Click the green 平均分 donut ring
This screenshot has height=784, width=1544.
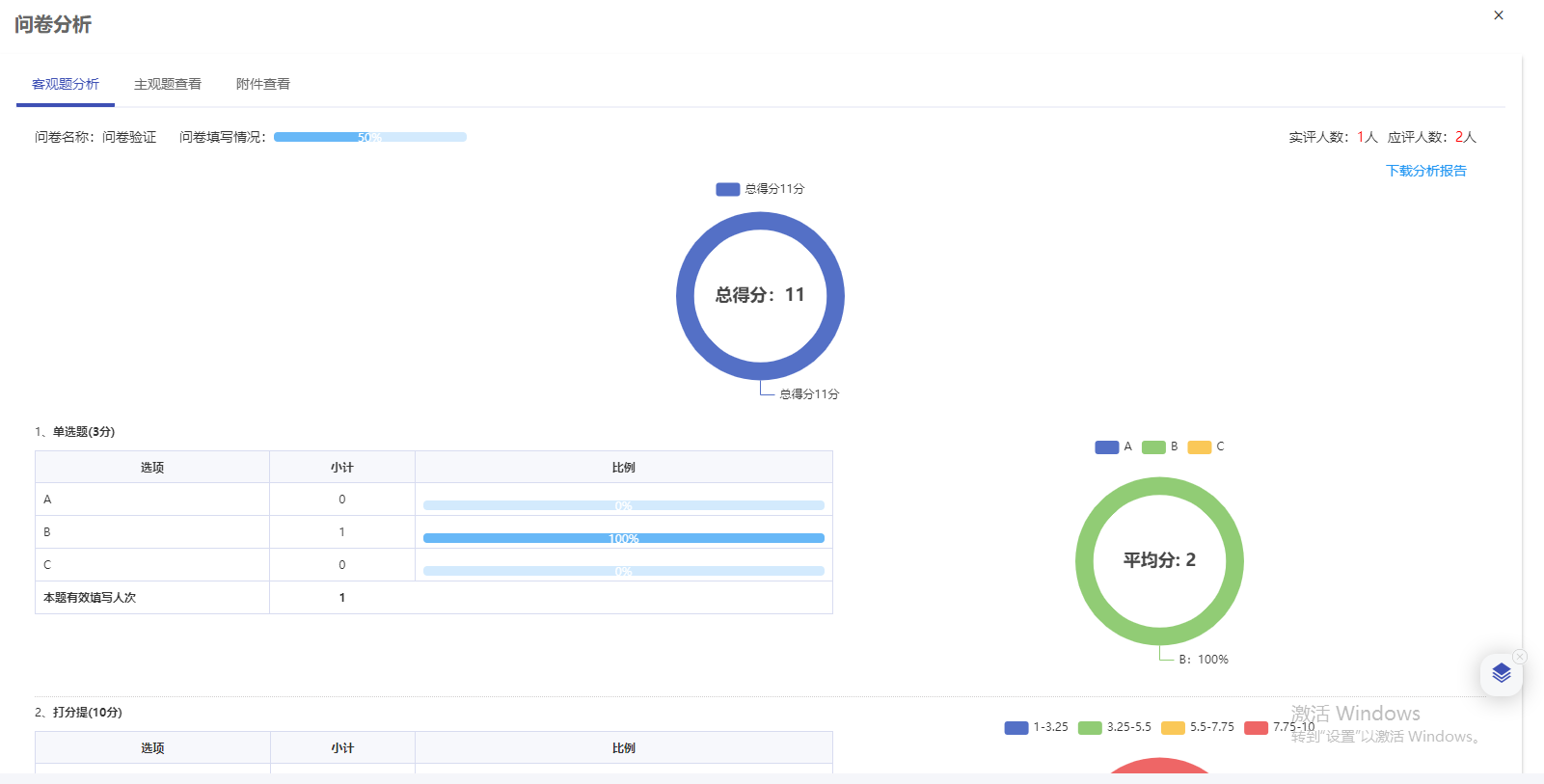(1085, 561)
